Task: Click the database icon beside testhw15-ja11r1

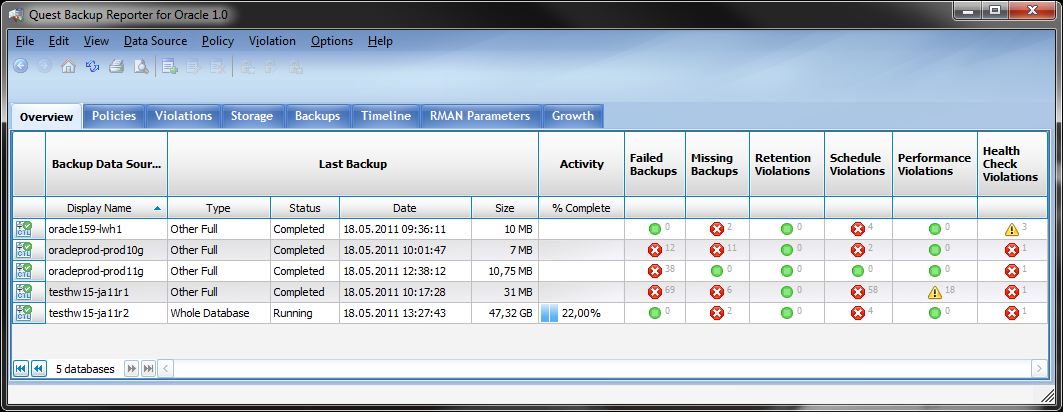Action: coord(24,292)
